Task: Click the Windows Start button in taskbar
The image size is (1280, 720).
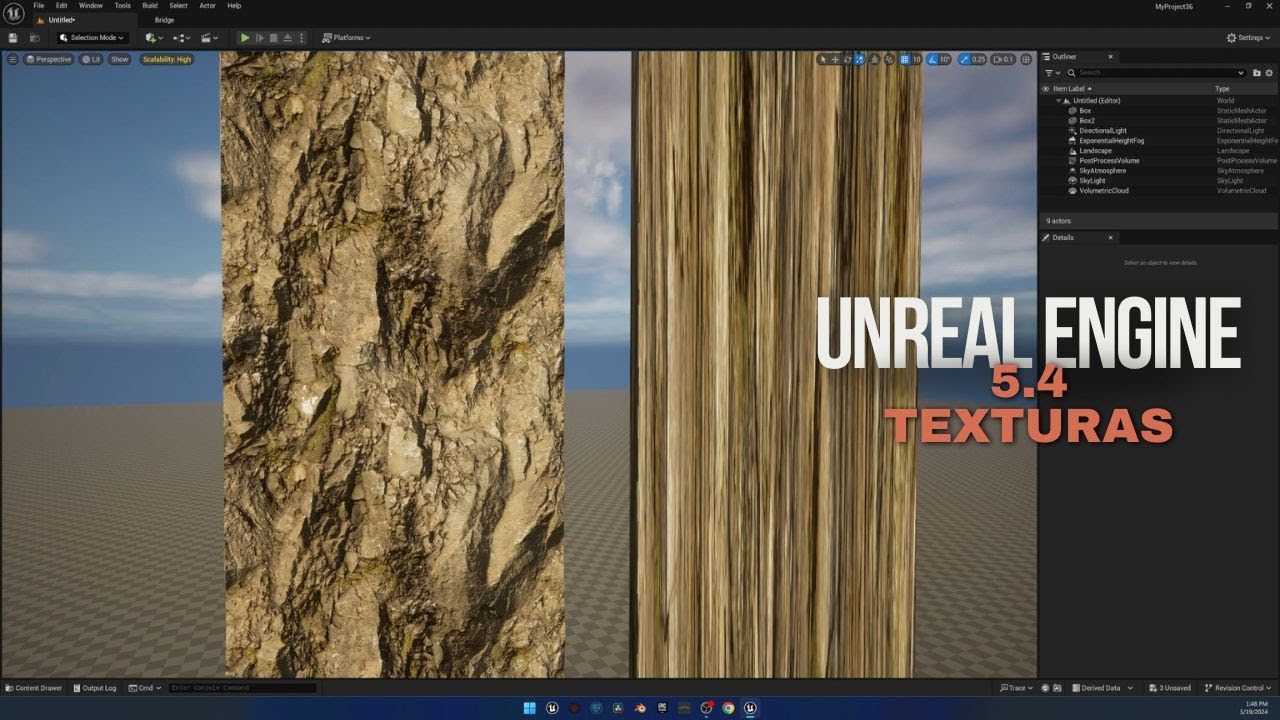Action: tap(529, 708)
